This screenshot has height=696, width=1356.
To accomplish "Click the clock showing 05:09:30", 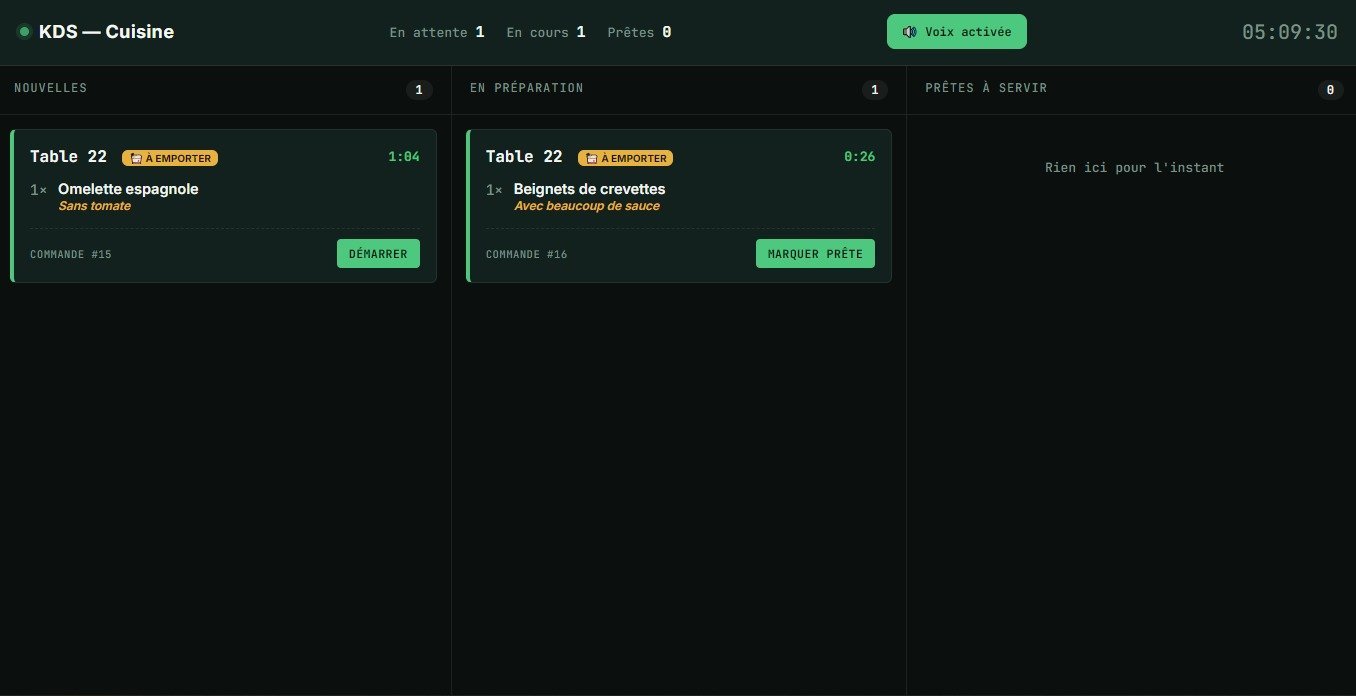I will [1290, 32].
